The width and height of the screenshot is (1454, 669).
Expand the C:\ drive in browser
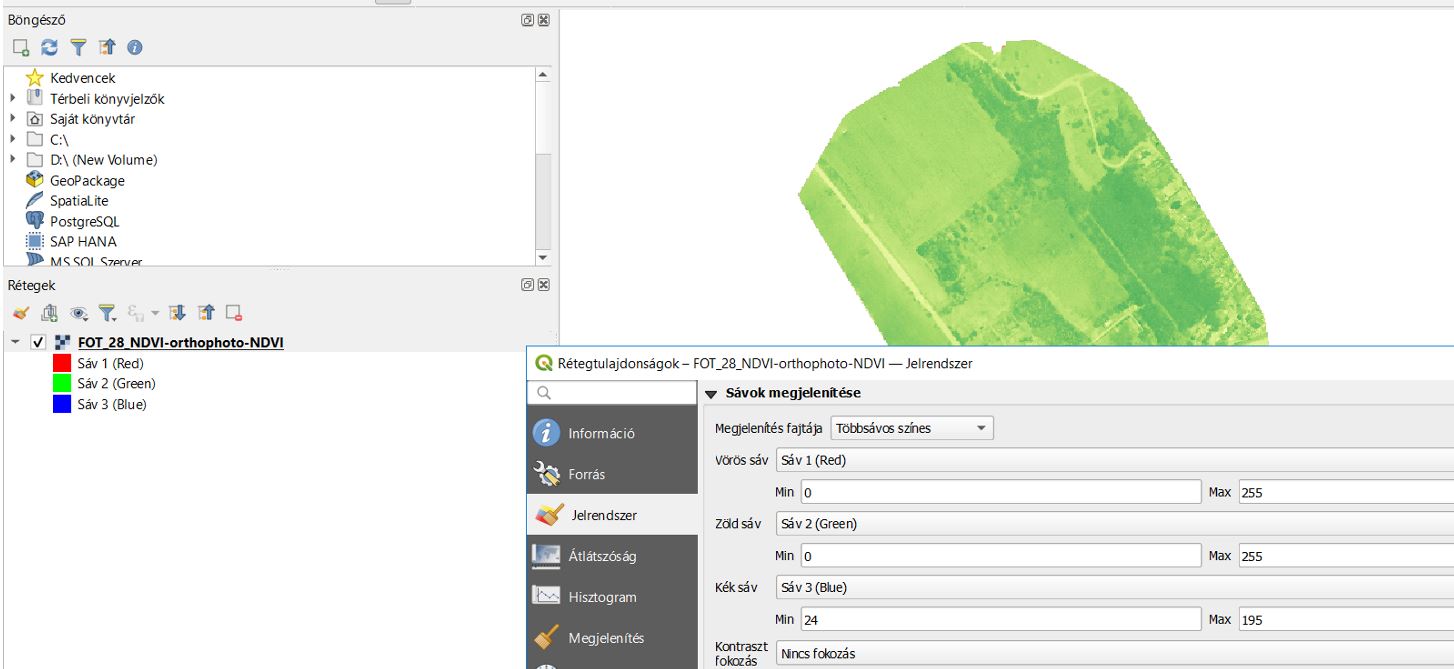pyautogui.click(x=10, y=139)
